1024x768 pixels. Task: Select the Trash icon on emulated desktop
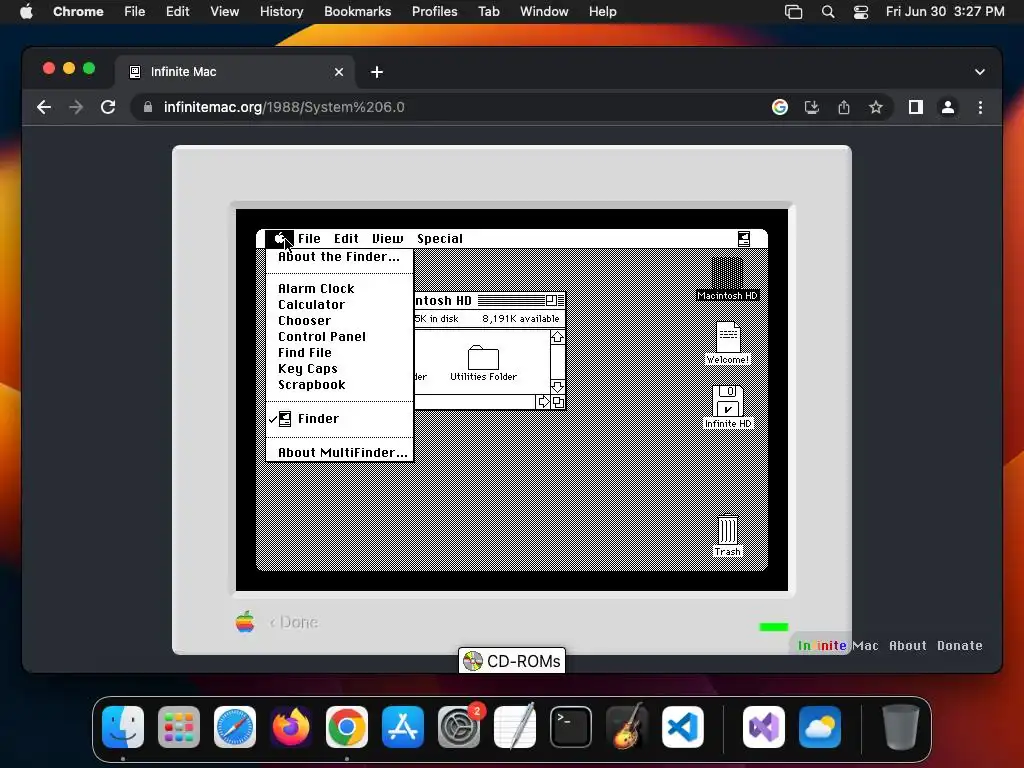click(x=728, y=536)
